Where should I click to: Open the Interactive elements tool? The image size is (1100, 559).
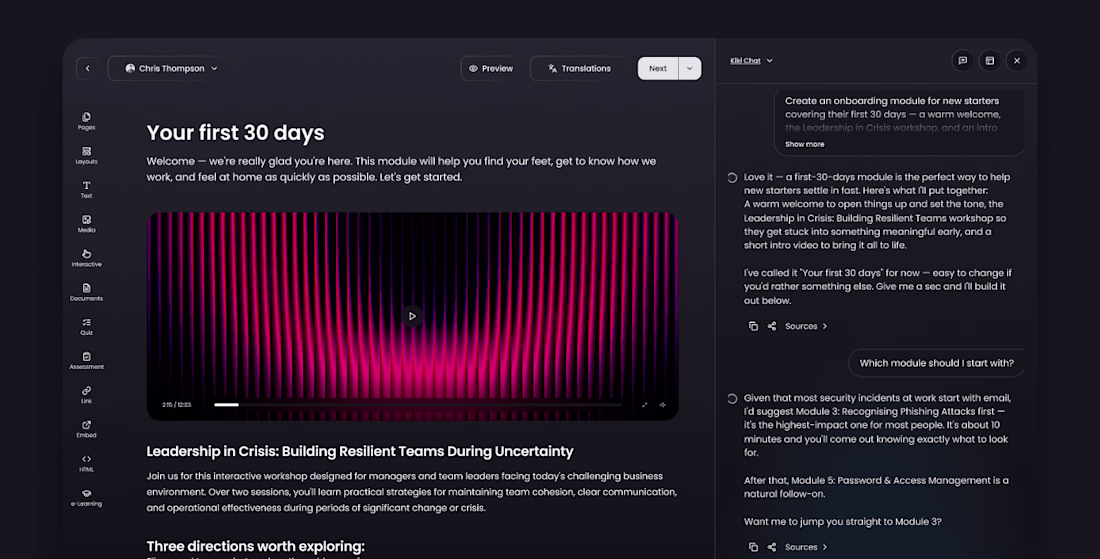point(86,258)
